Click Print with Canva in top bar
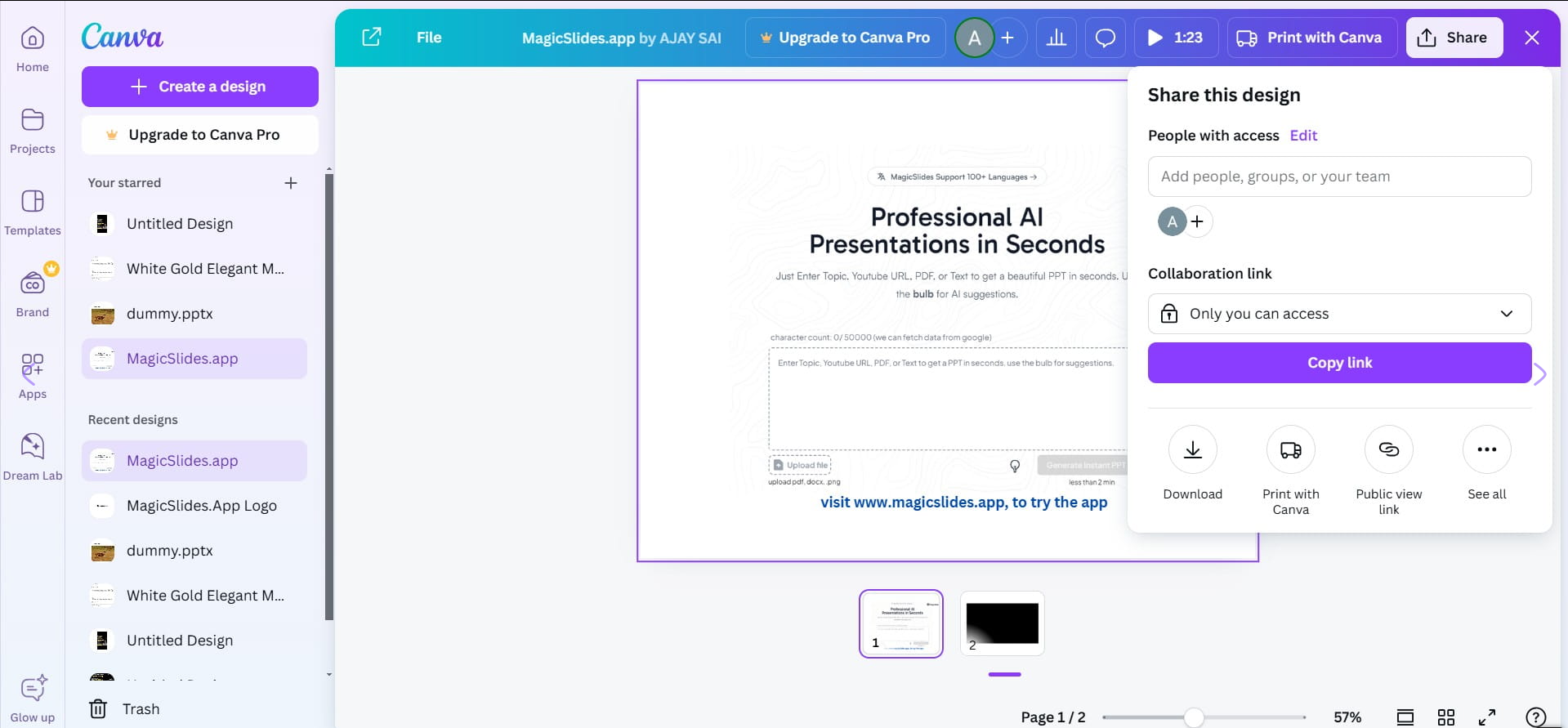 pos(1312,38)
